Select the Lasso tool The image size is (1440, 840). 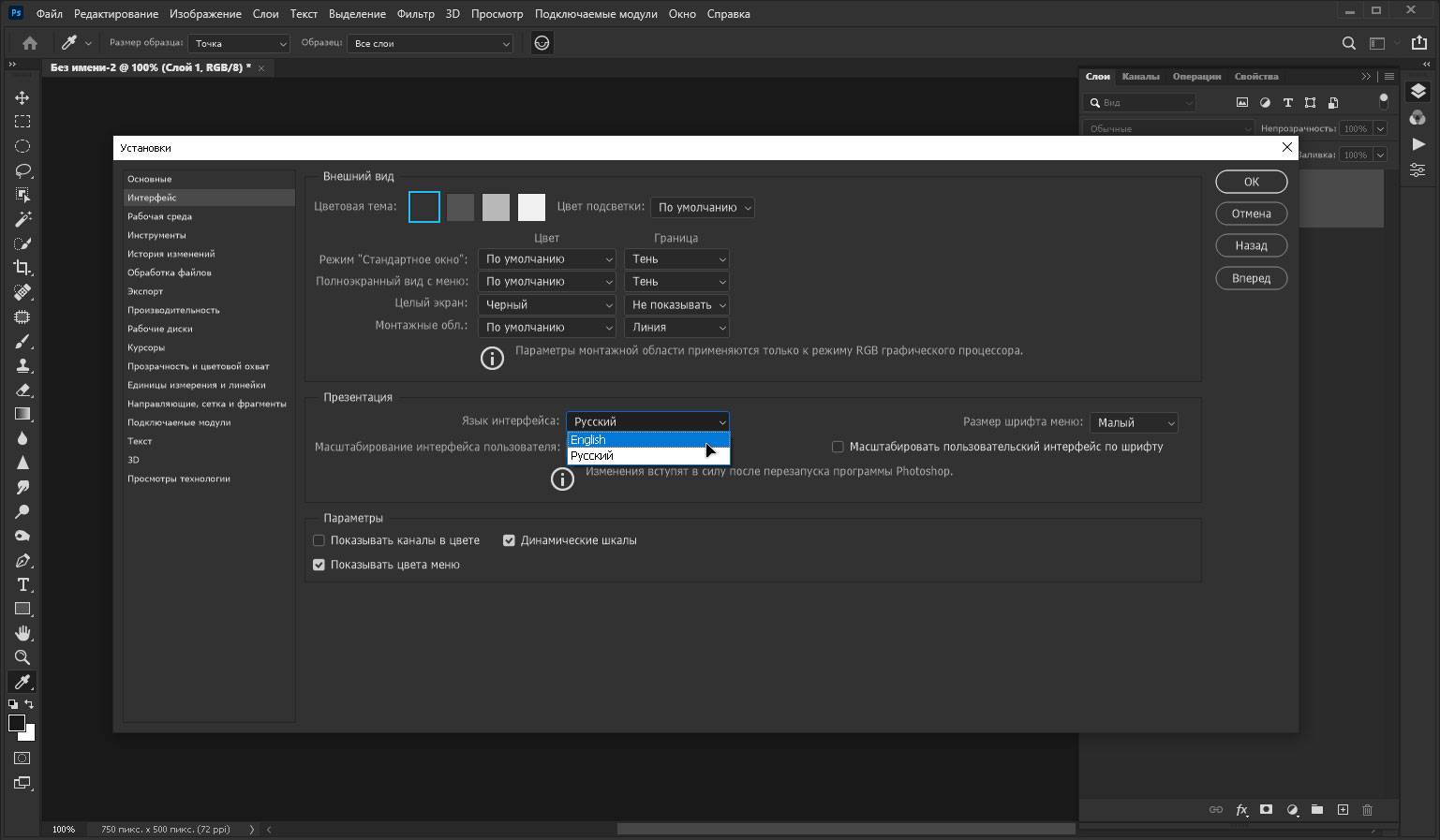coord(22,170)
